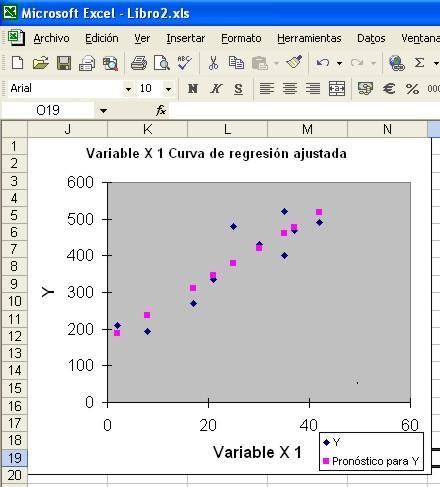Toggle bold formatting with the N button
440x487 pixels.
point(193,89)
